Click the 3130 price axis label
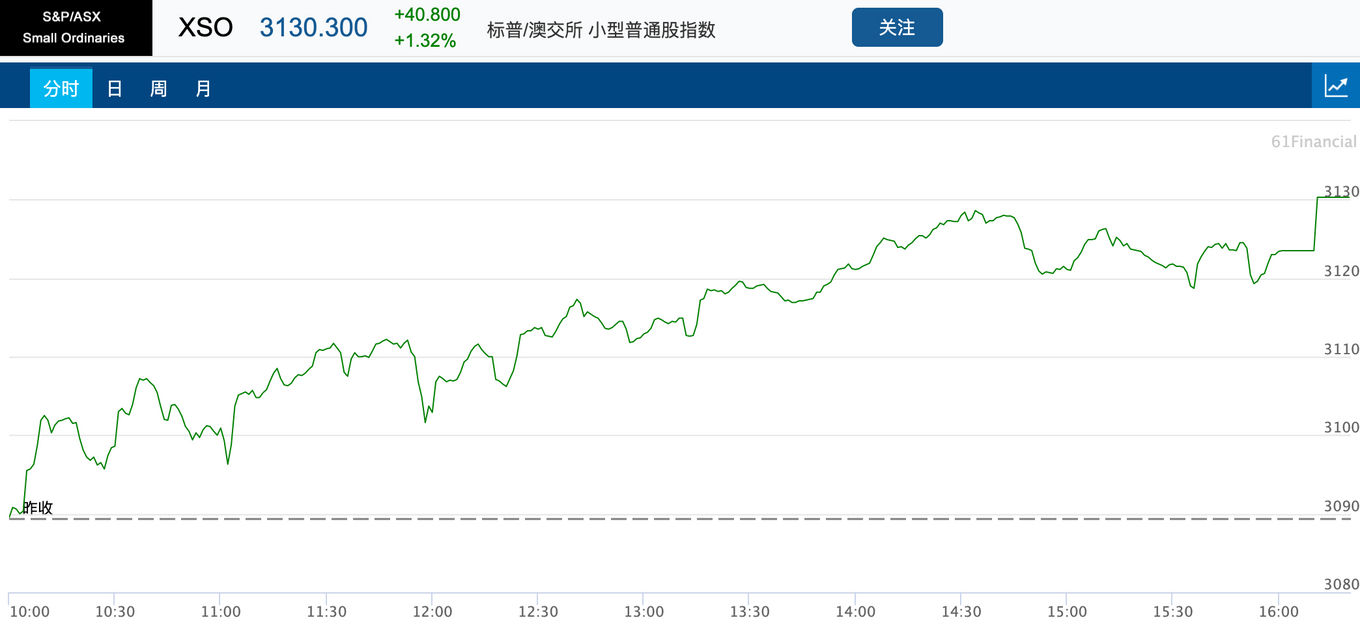 point(1341,192)
